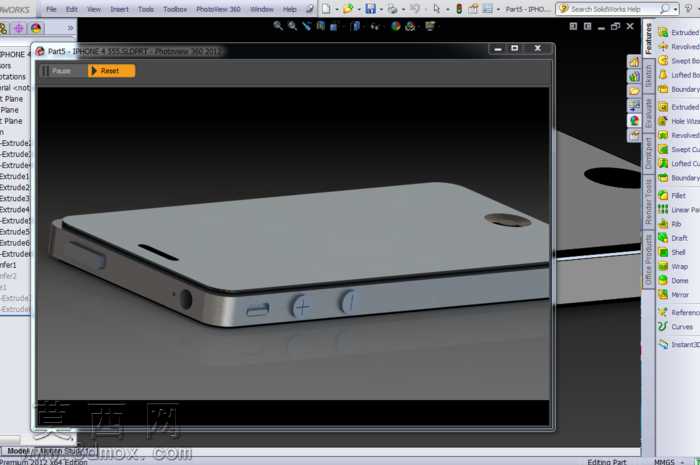The image size is (700, 465).
Task: Open the Hole Wizard tool
Action: [679, 121]
